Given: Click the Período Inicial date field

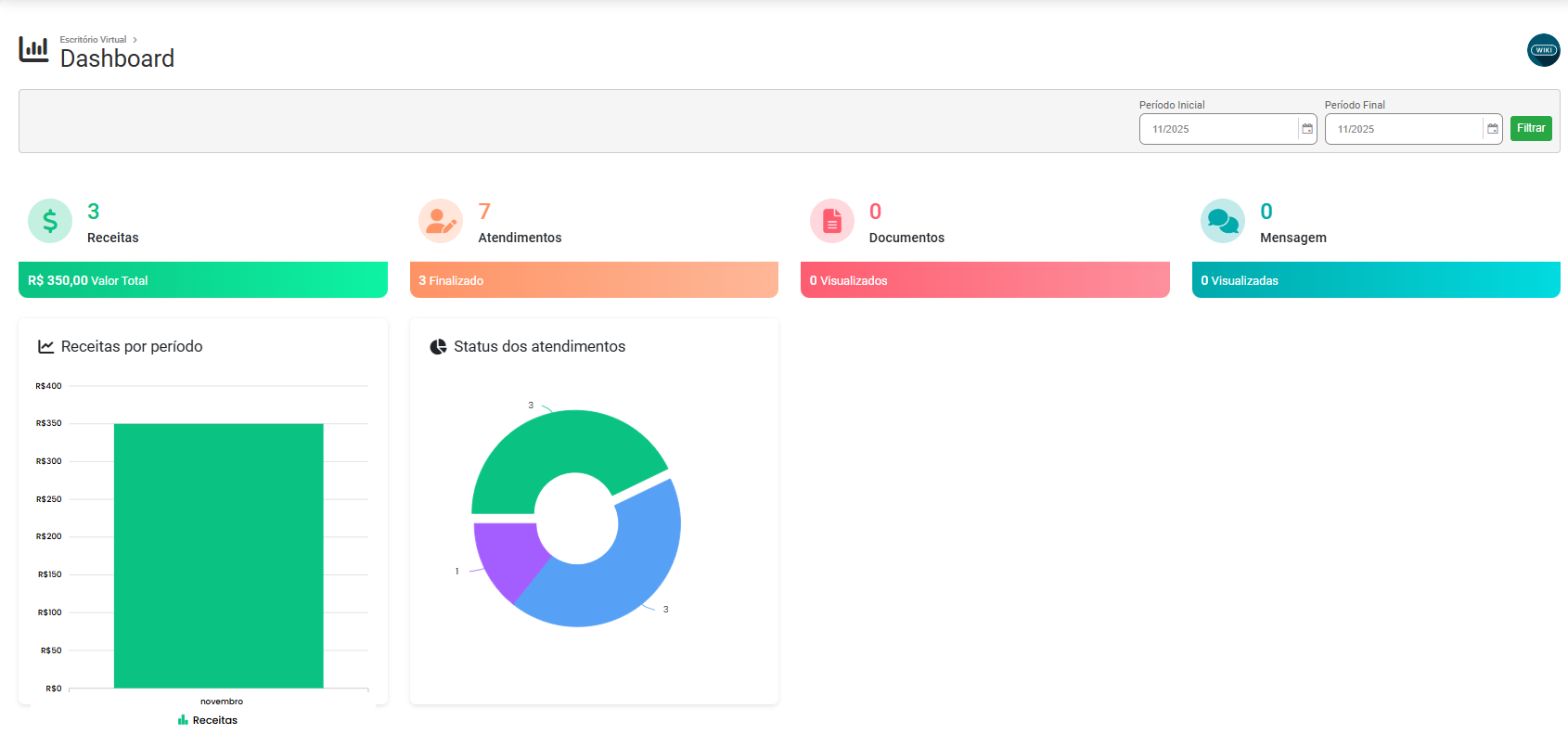Looking at the screenshot, I should point(1218,129).
